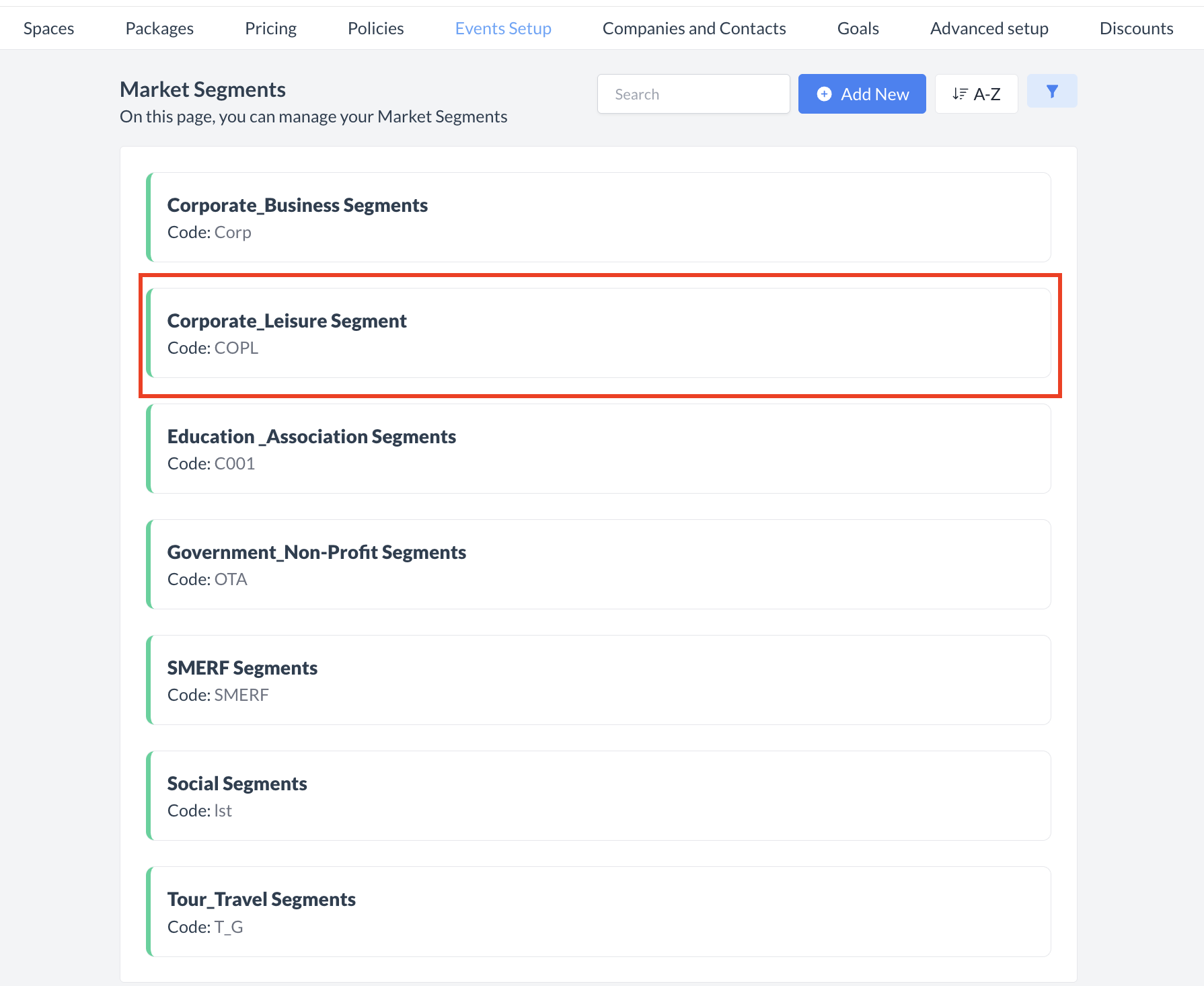Click Government_Non-Profit Segments card
Image resolution: width=1204 pixels, height=986 pixels.
coord(599,564)
